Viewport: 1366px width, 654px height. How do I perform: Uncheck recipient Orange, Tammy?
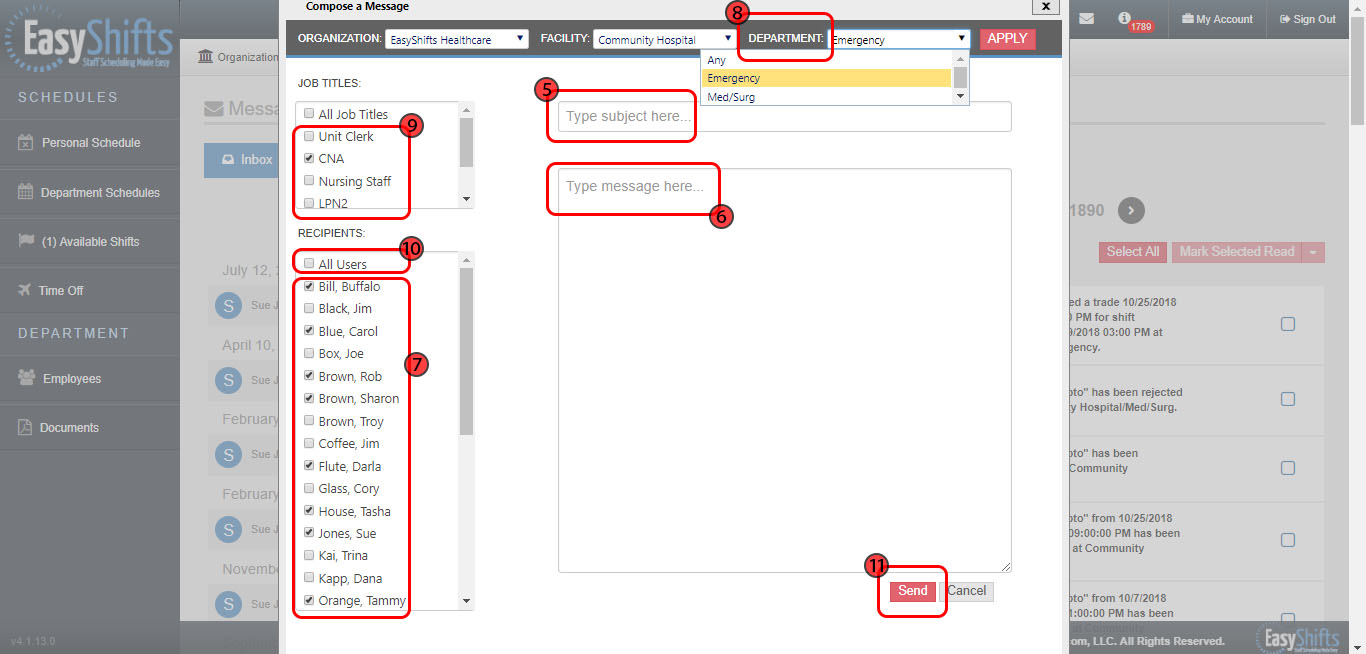[x=309, y=601]
